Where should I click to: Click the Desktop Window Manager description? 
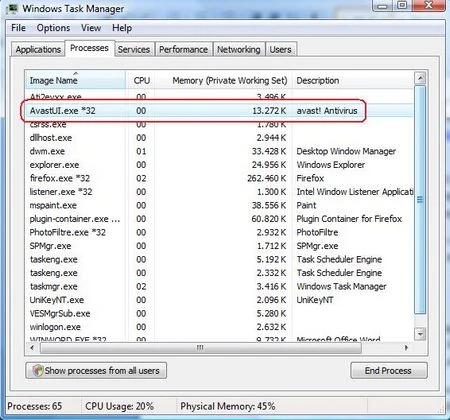click(346, 151)
